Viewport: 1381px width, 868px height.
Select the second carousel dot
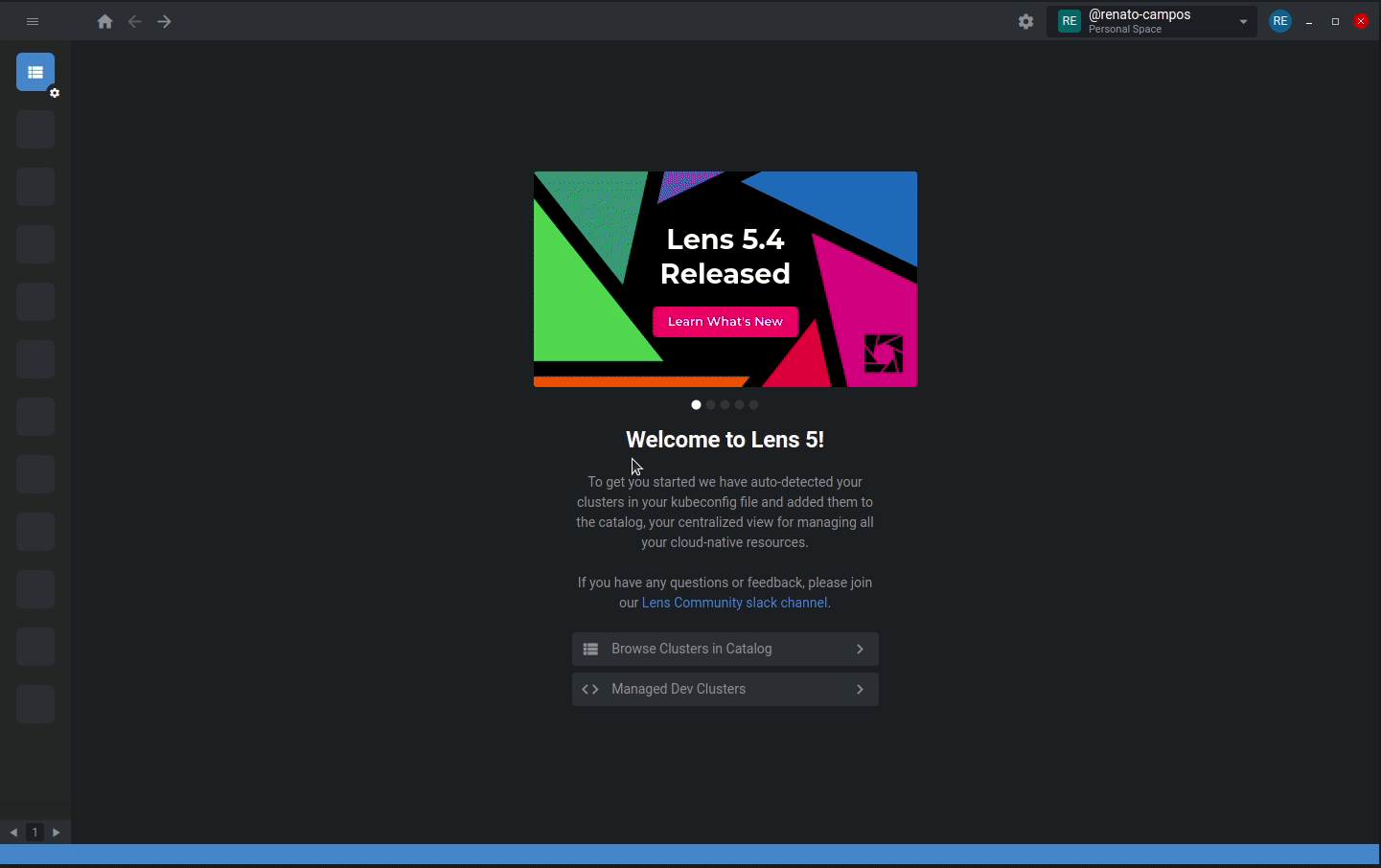[x=710, y=405]
